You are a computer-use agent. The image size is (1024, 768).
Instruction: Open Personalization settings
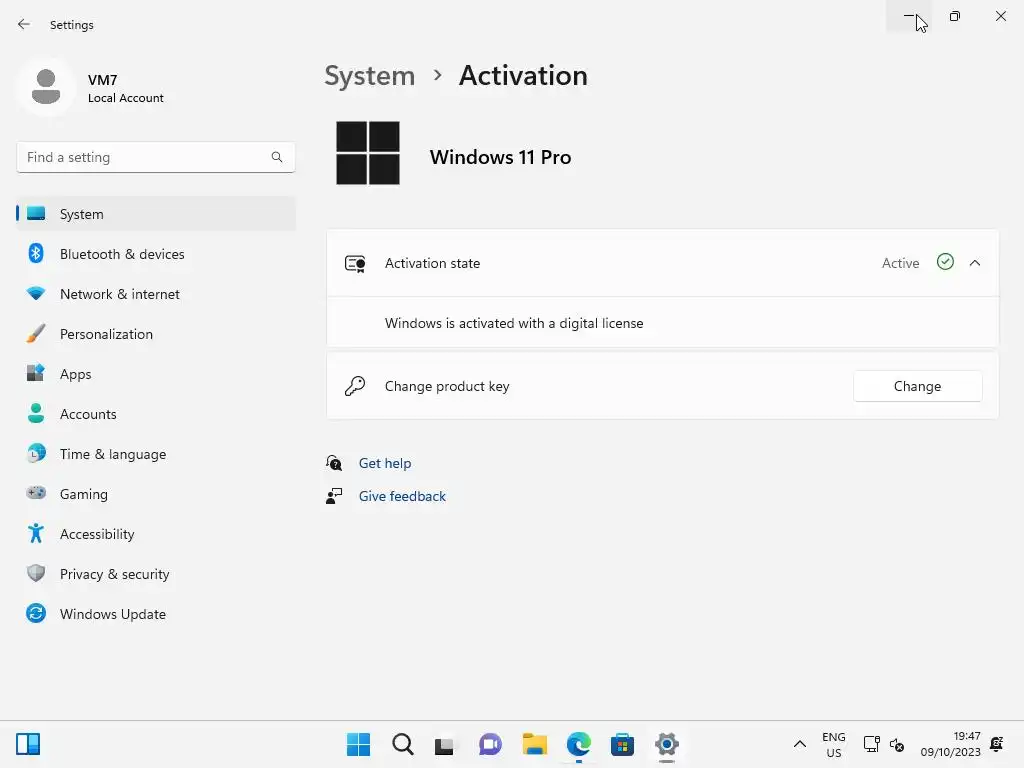[x=155, y=334]
